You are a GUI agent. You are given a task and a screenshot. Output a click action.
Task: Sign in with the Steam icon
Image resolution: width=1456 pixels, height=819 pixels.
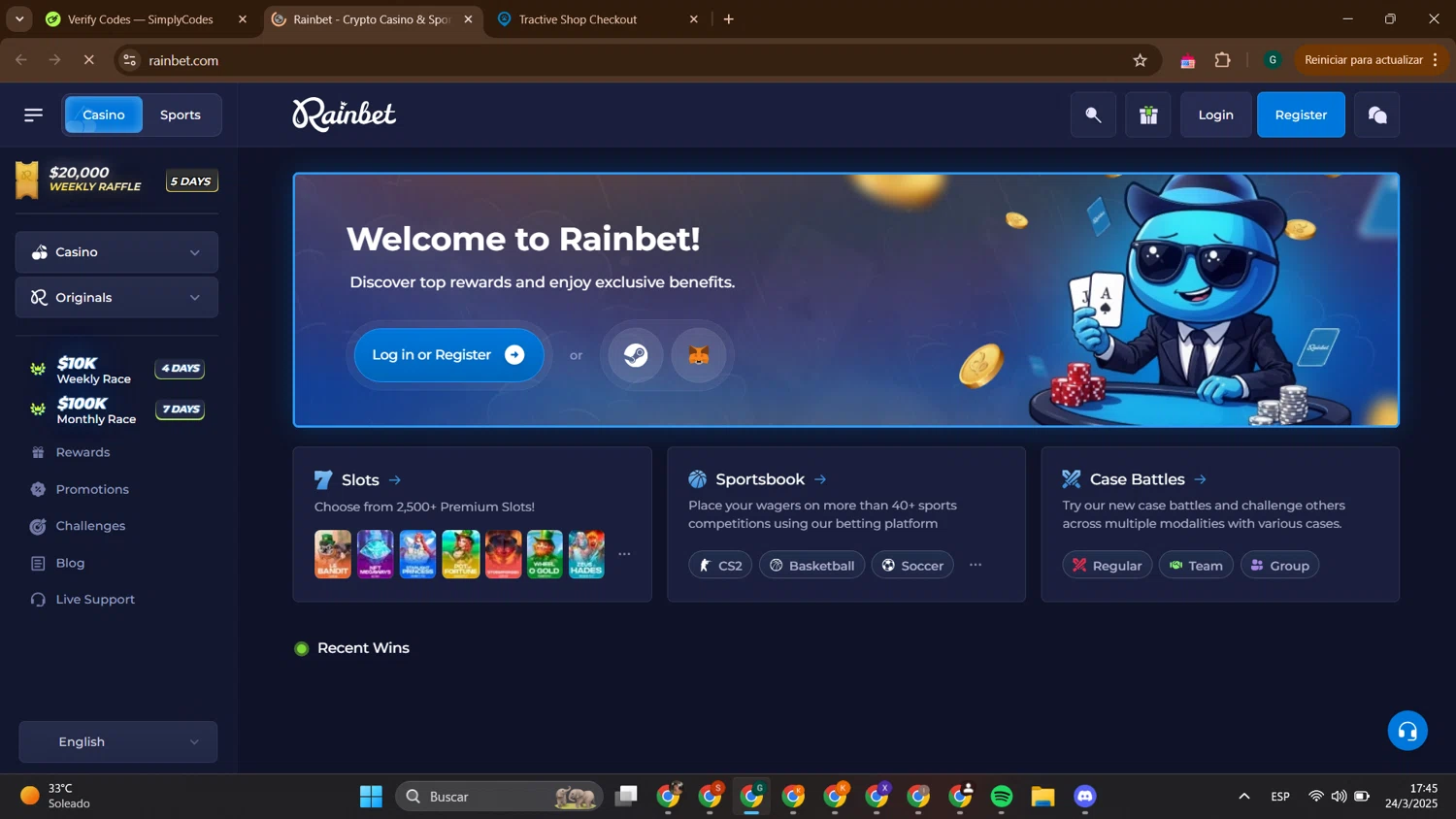tap(636, 355)
